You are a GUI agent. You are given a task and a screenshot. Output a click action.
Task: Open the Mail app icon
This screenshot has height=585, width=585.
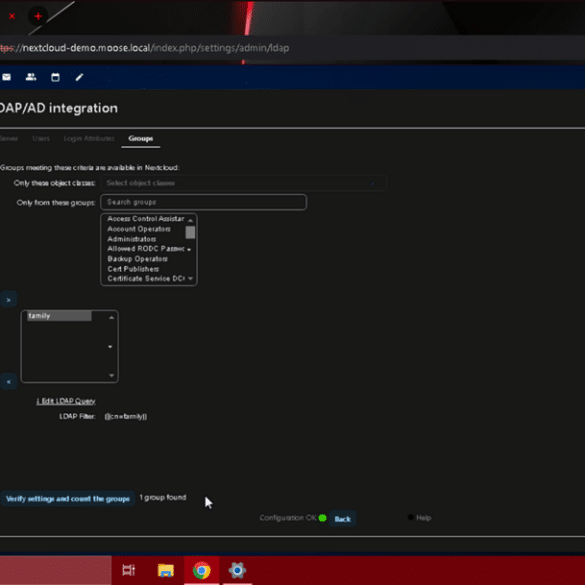[x=6, y=77]
